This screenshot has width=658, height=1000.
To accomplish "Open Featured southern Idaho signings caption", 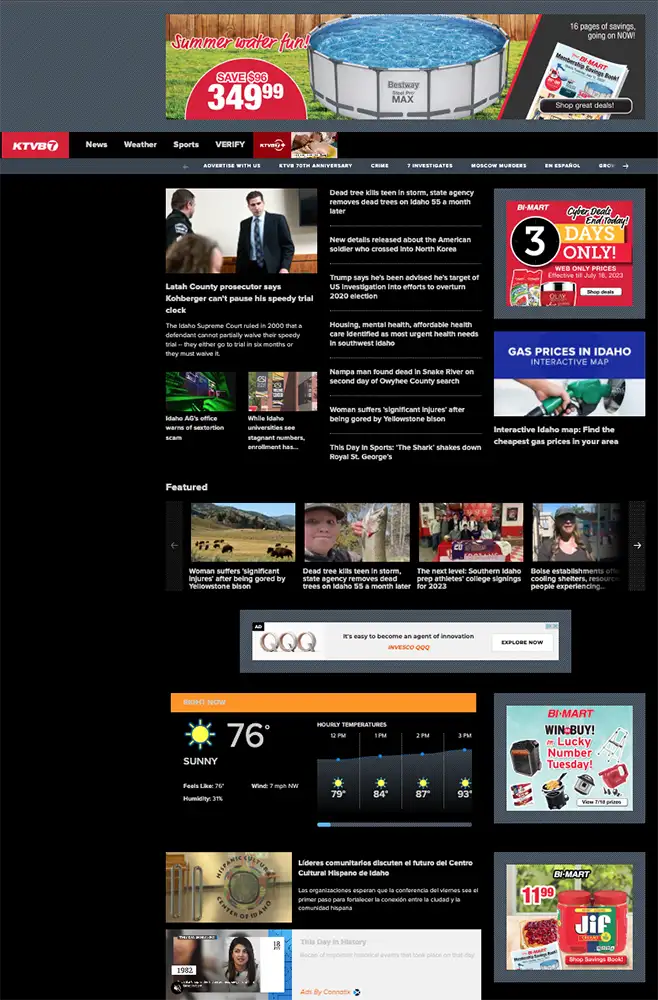I will click(x=469, y=578).
